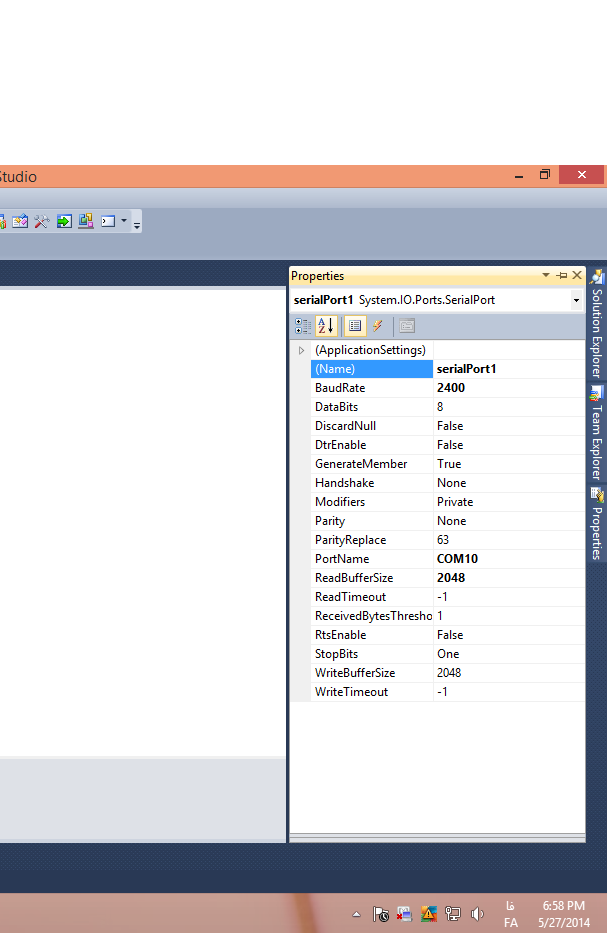Viewport: 607px width, 935px height.
Task: Click the computer with red X tray icon
Action: click(404, 914)
